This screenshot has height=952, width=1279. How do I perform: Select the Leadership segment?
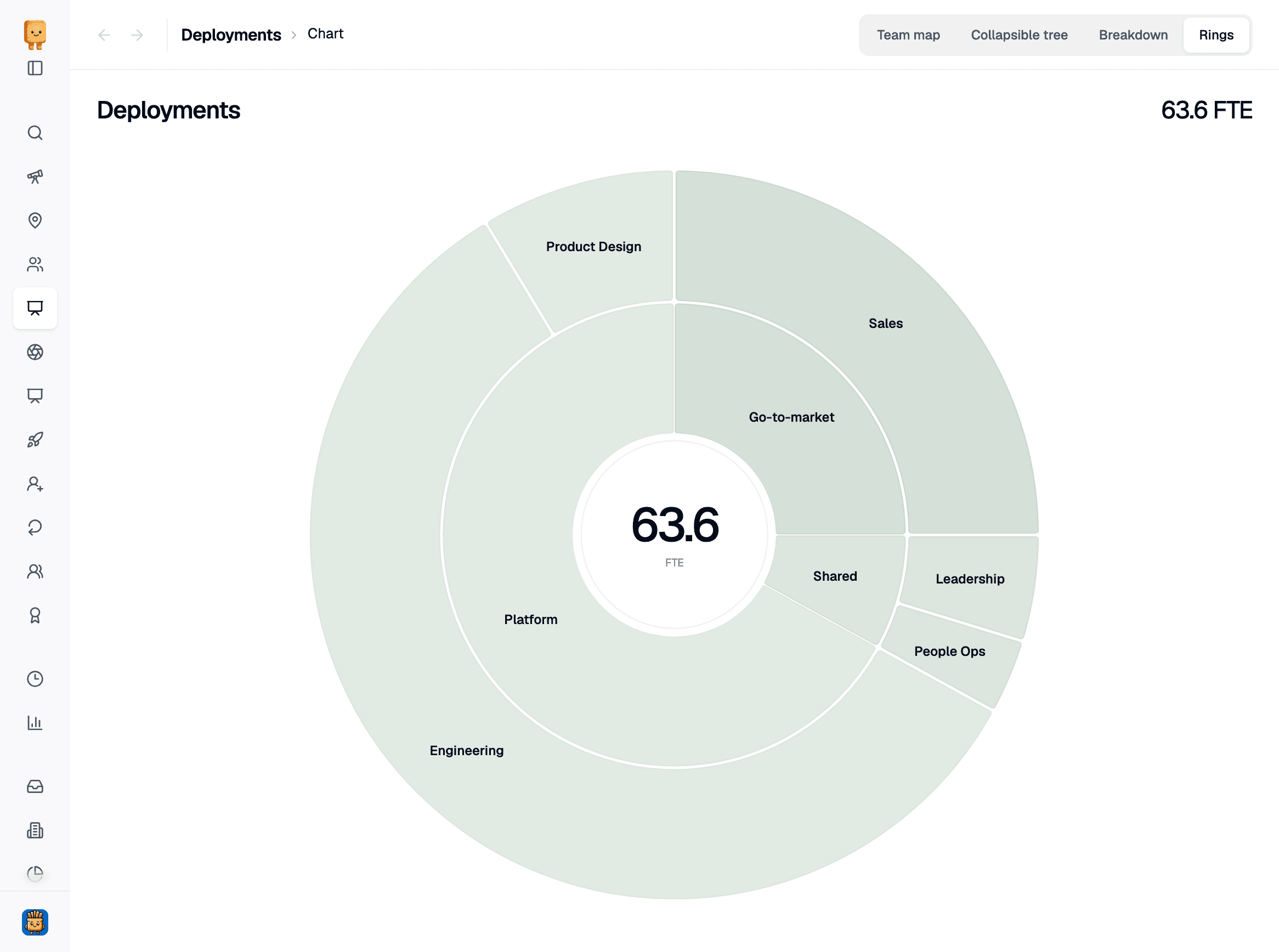point(970,579)
